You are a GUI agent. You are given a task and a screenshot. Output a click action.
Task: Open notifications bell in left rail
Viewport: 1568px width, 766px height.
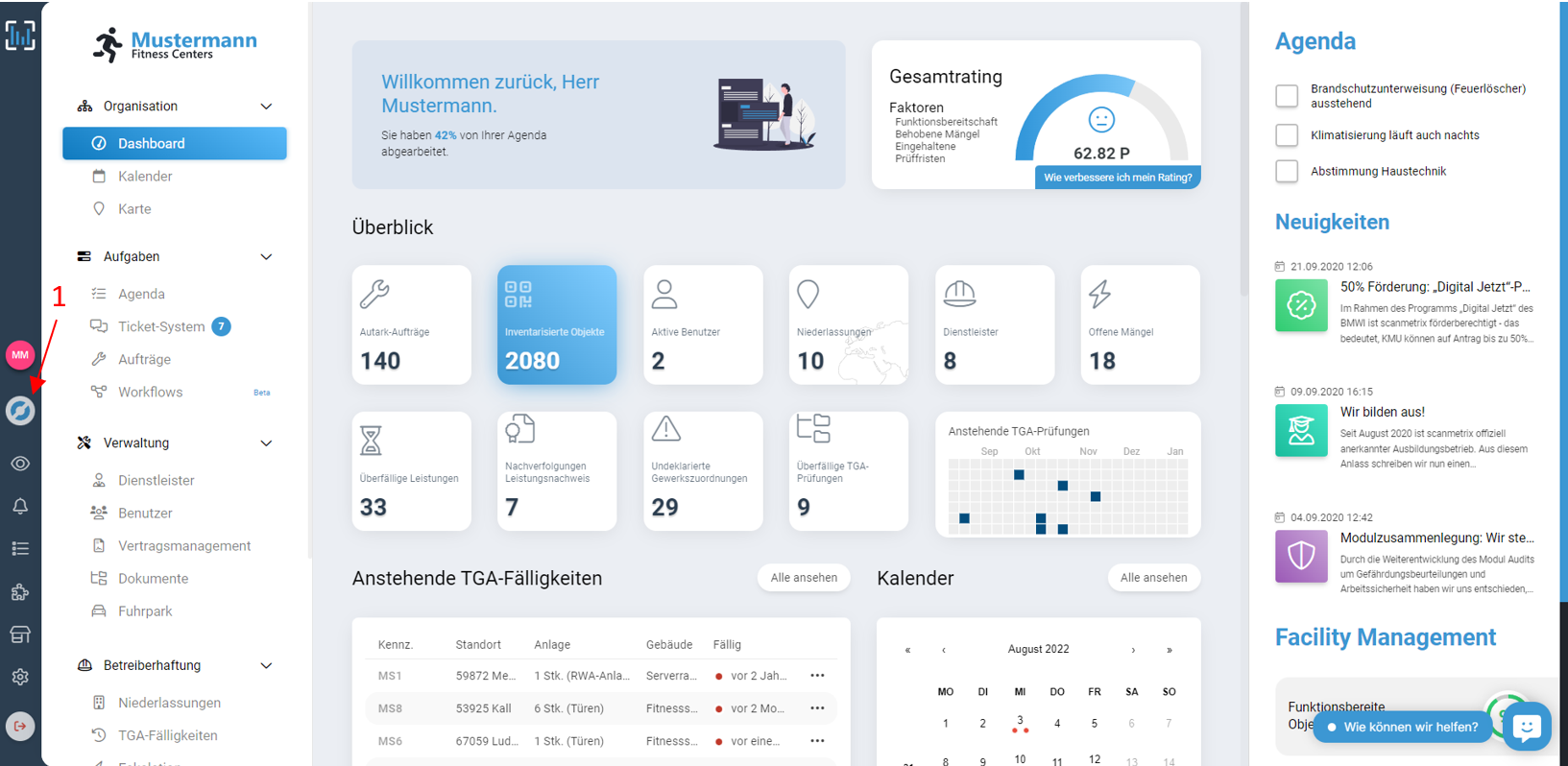pos(20,506)
